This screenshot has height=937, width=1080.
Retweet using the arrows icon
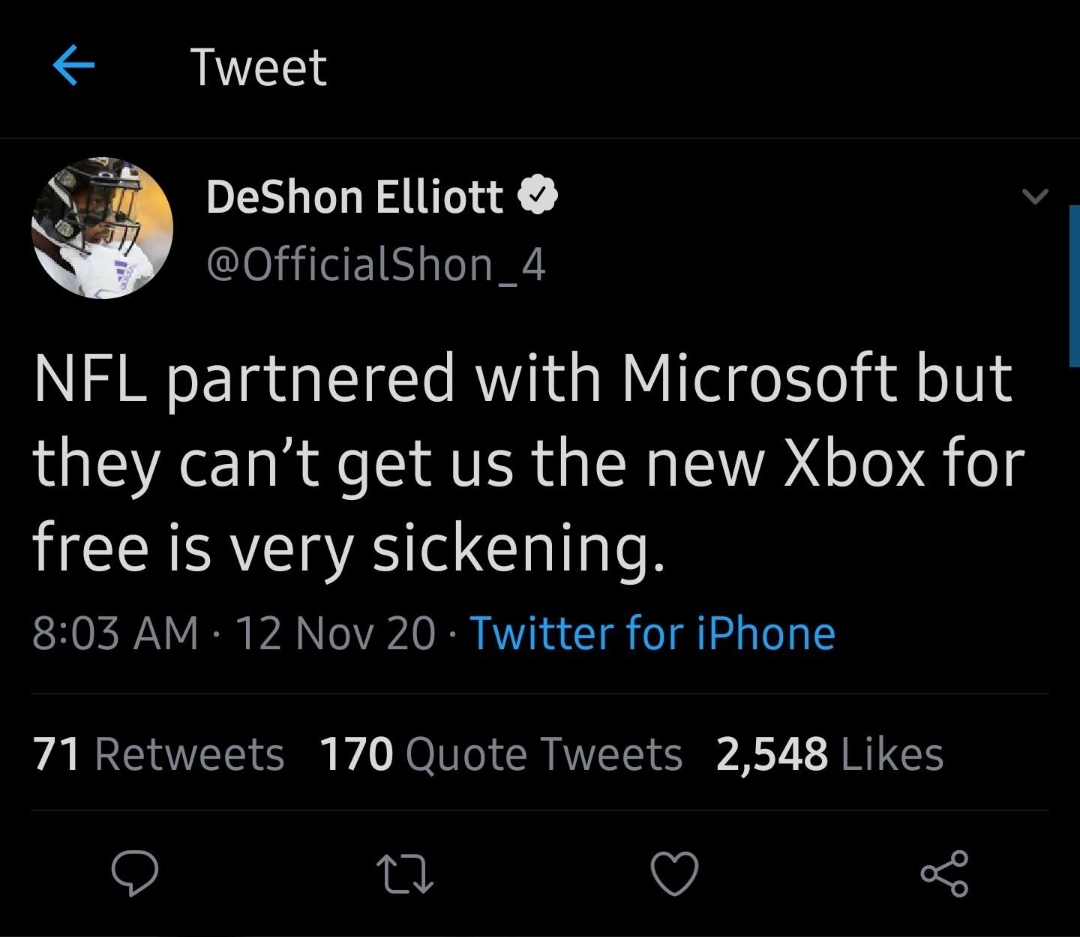click(x=404, y=874)
